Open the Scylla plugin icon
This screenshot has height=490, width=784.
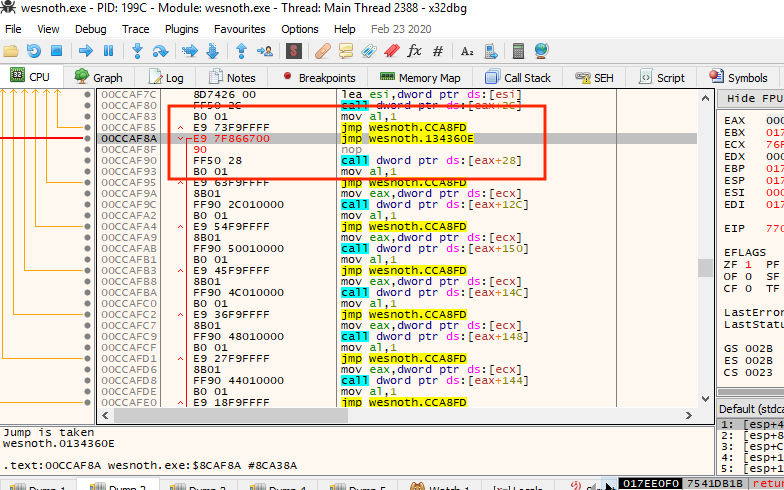coord(294,50)
